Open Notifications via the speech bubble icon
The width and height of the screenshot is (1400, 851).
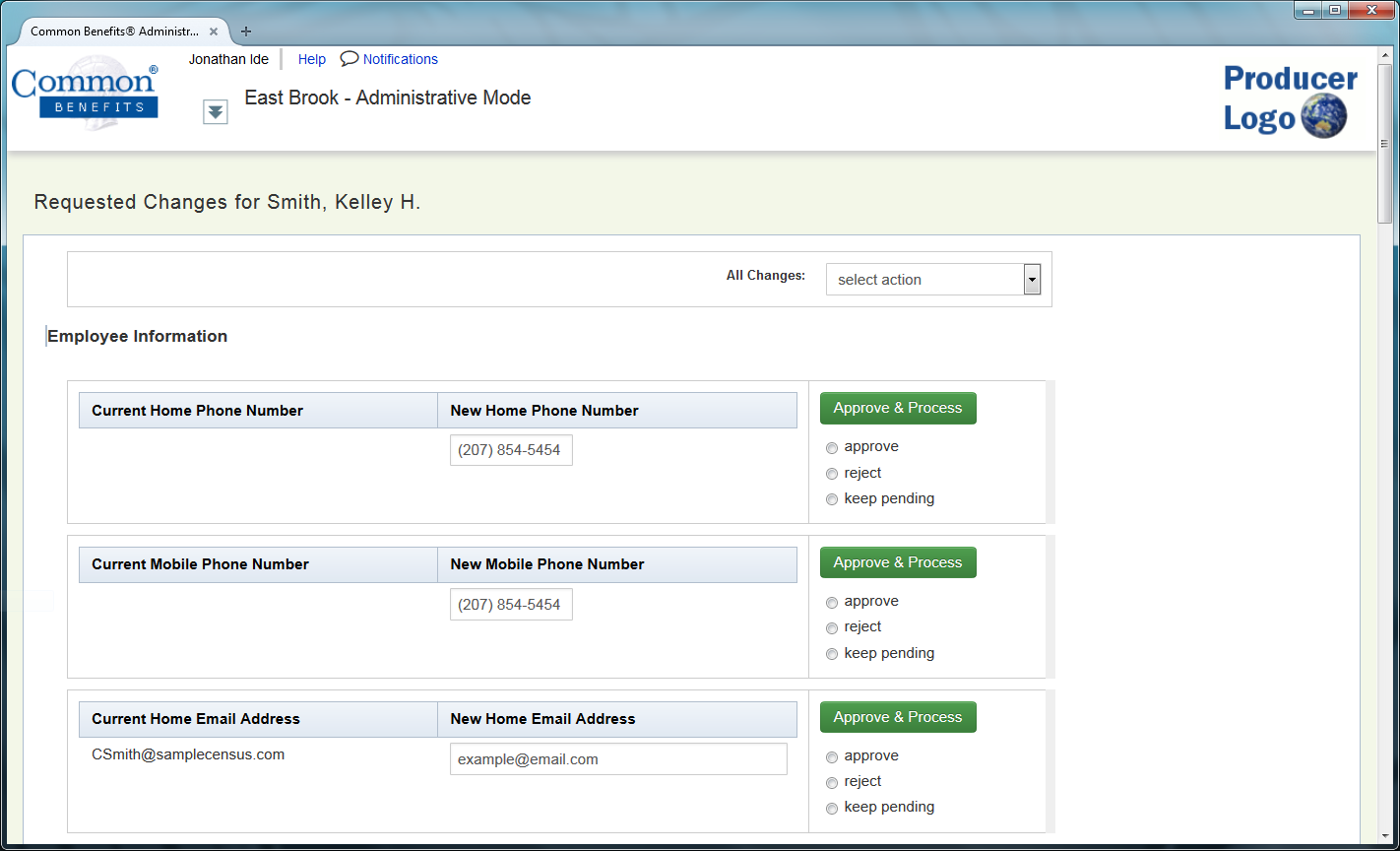[x=350, y=59]
